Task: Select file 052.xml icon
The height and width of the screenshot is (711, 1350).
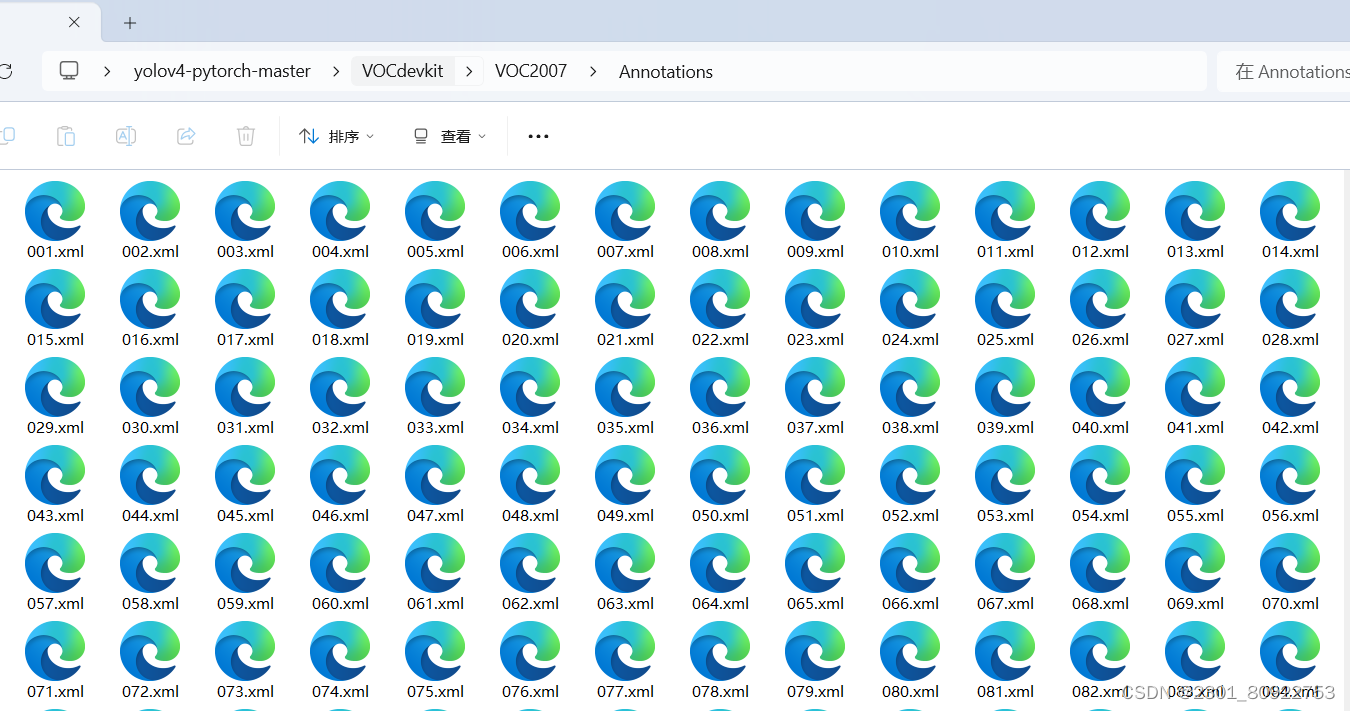Action: (910, 474)
